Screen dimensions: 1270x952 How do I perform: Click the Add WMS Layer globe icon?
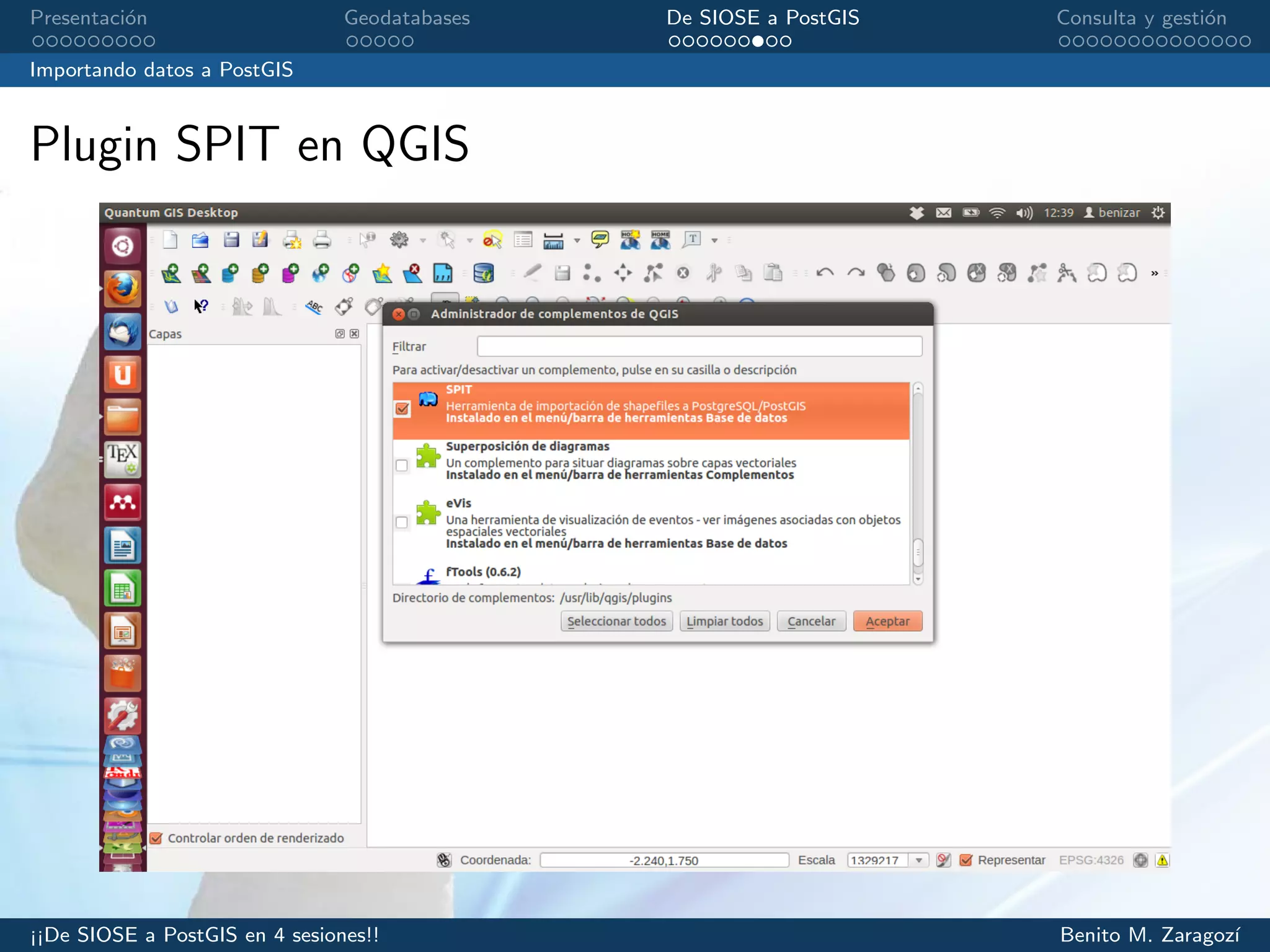pos(321,273)
